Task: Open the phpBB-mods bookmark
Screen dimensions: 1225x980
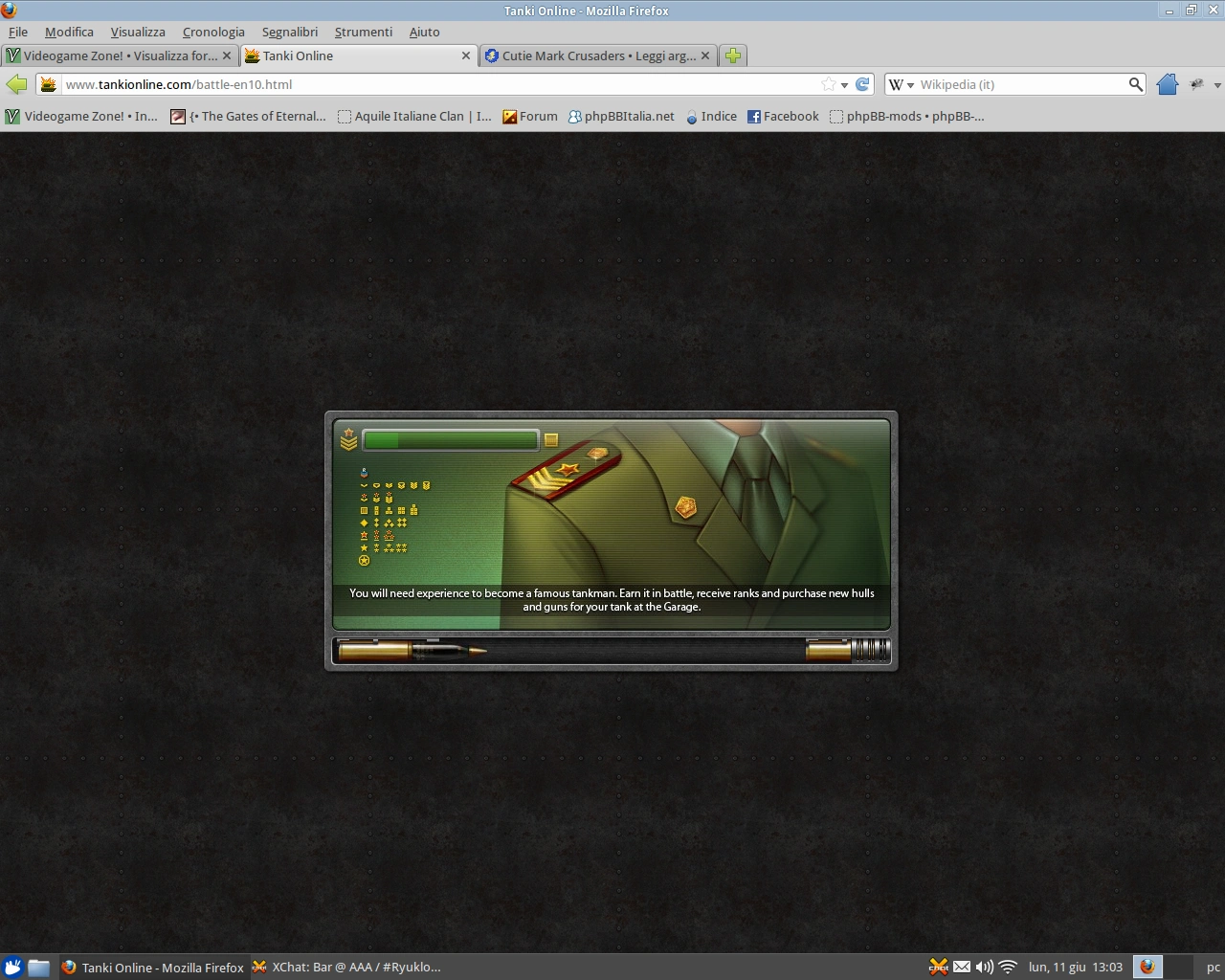Action: 906,116
